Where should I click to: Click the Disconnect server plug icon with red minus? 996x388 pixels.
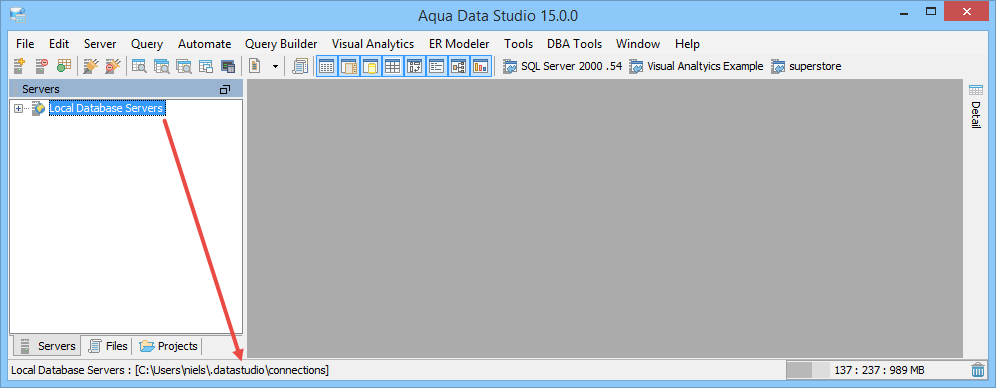[x=112, y=65]
